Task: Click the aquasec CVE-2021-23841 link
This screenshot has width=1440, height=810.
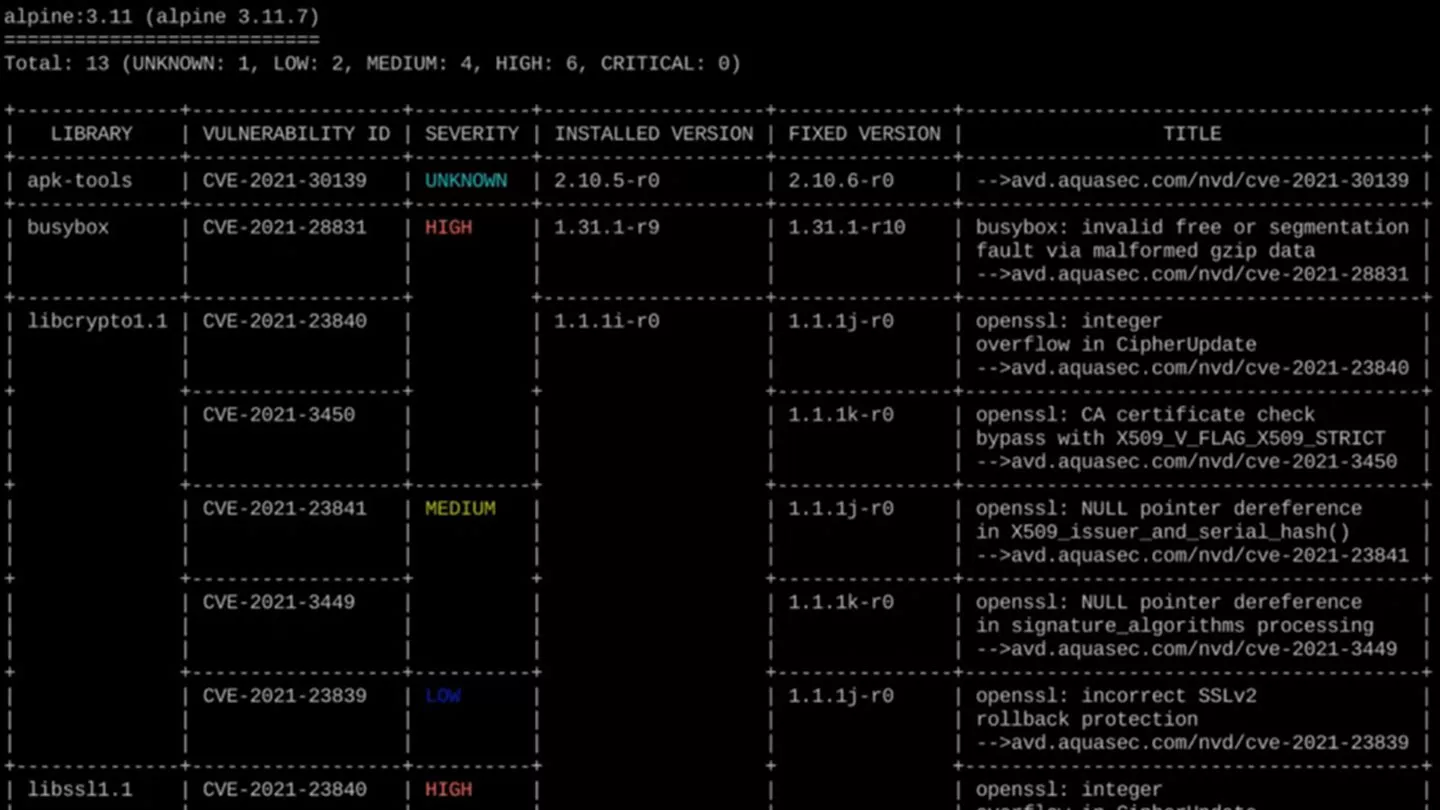Action: [x=1192, y=555]
